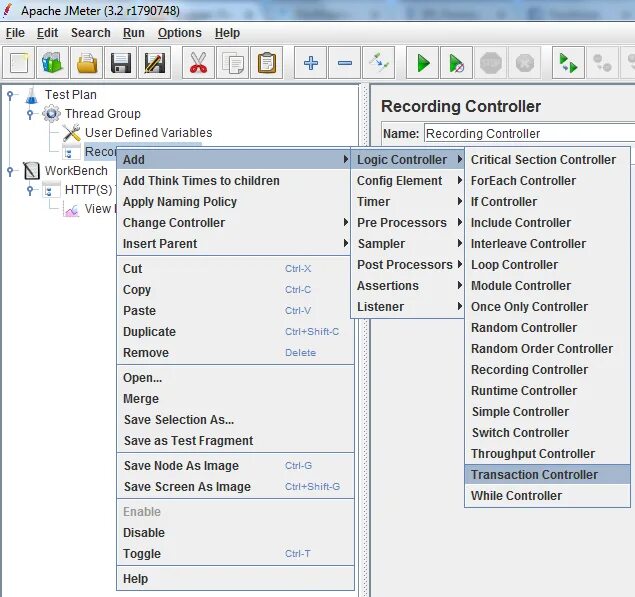Viewport: 635px width, 597px height.
Task: Click Remote Stop All icon
Action: (602, 63)
